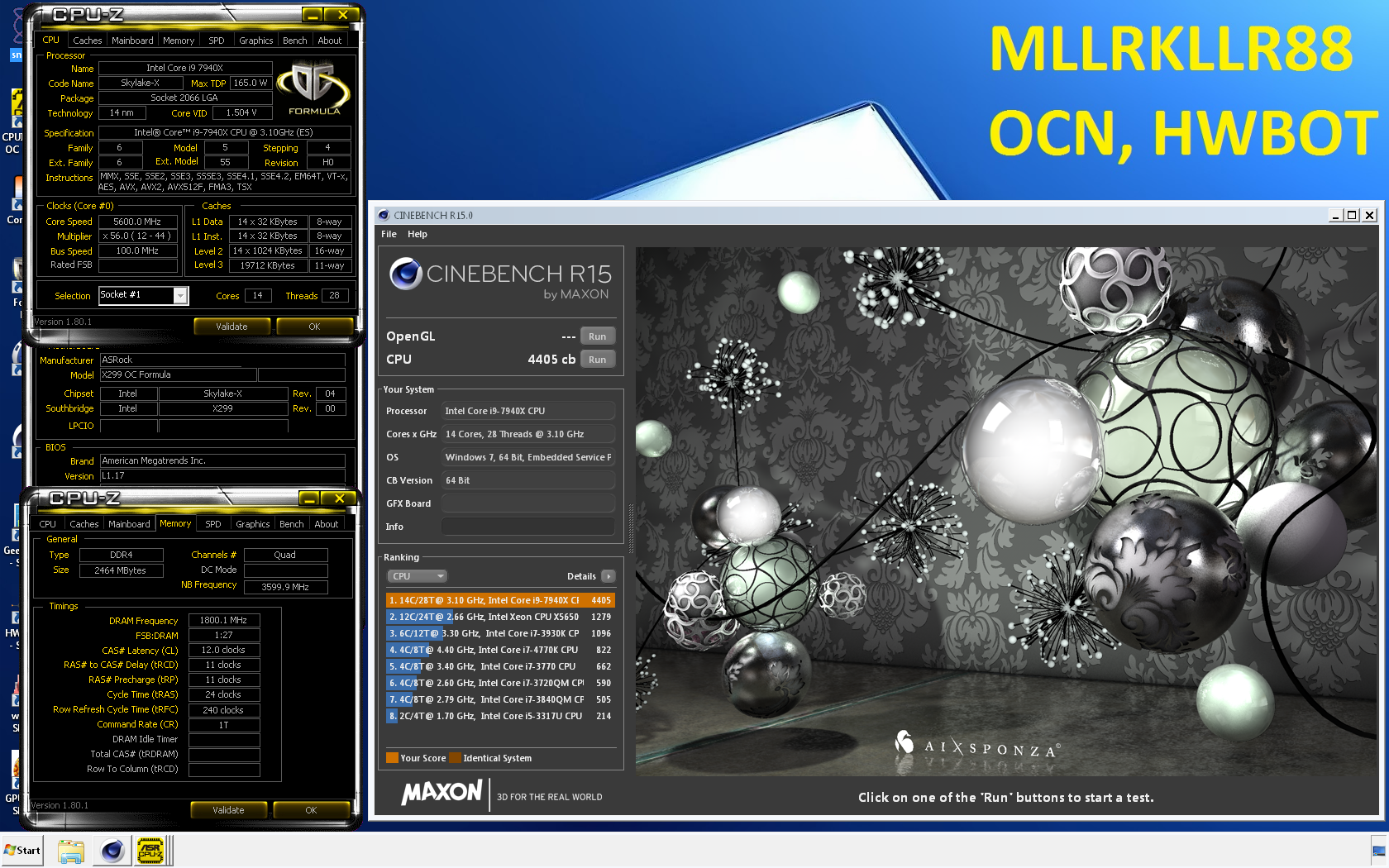
Task: Click the Cinebench title bar app icon
Action: [x=384, y=215]
